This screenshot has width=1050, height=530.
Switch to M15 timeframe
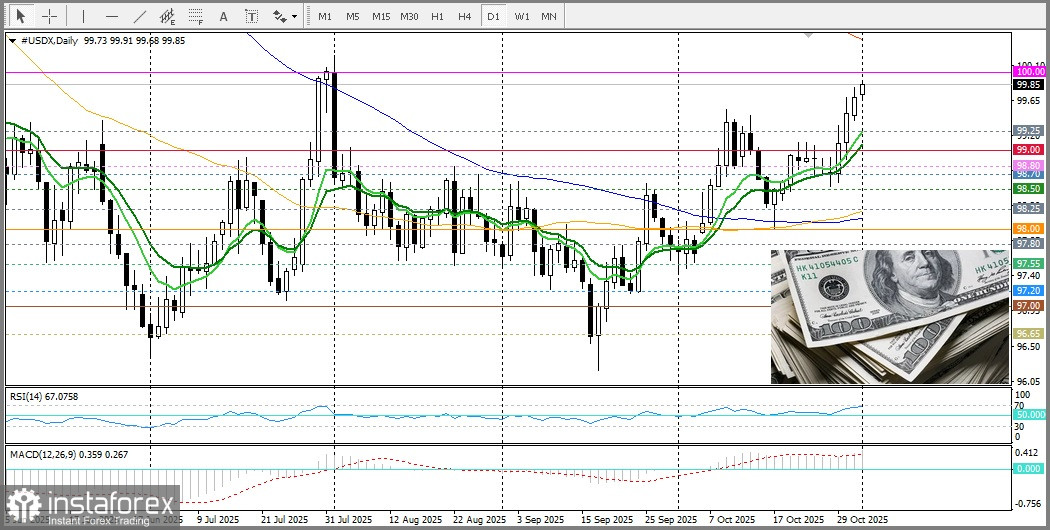click(381, 16)
